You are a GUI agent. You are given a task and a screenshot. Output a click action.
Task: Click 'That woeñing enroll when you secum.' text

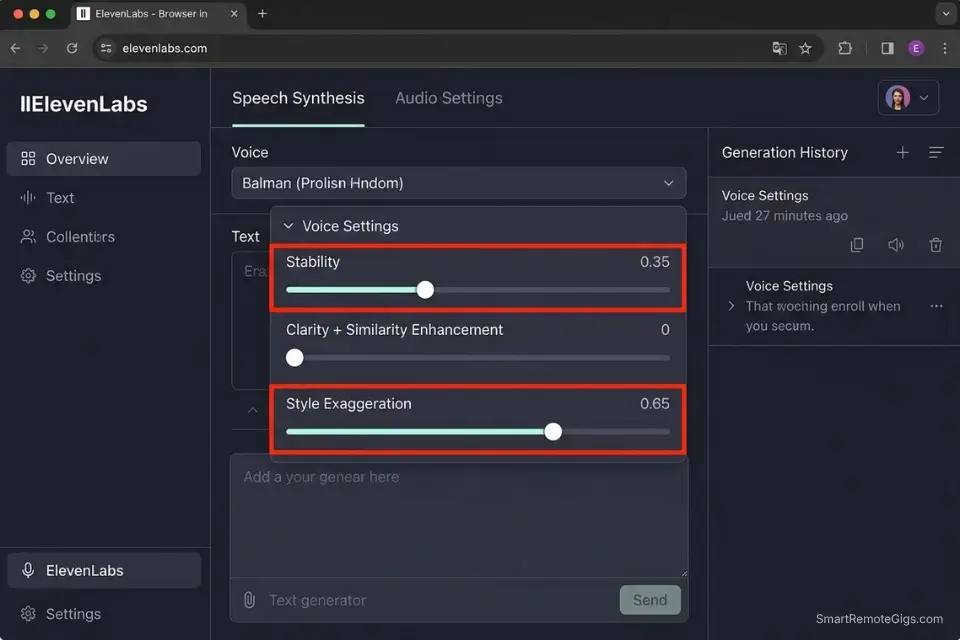[823, 316]
